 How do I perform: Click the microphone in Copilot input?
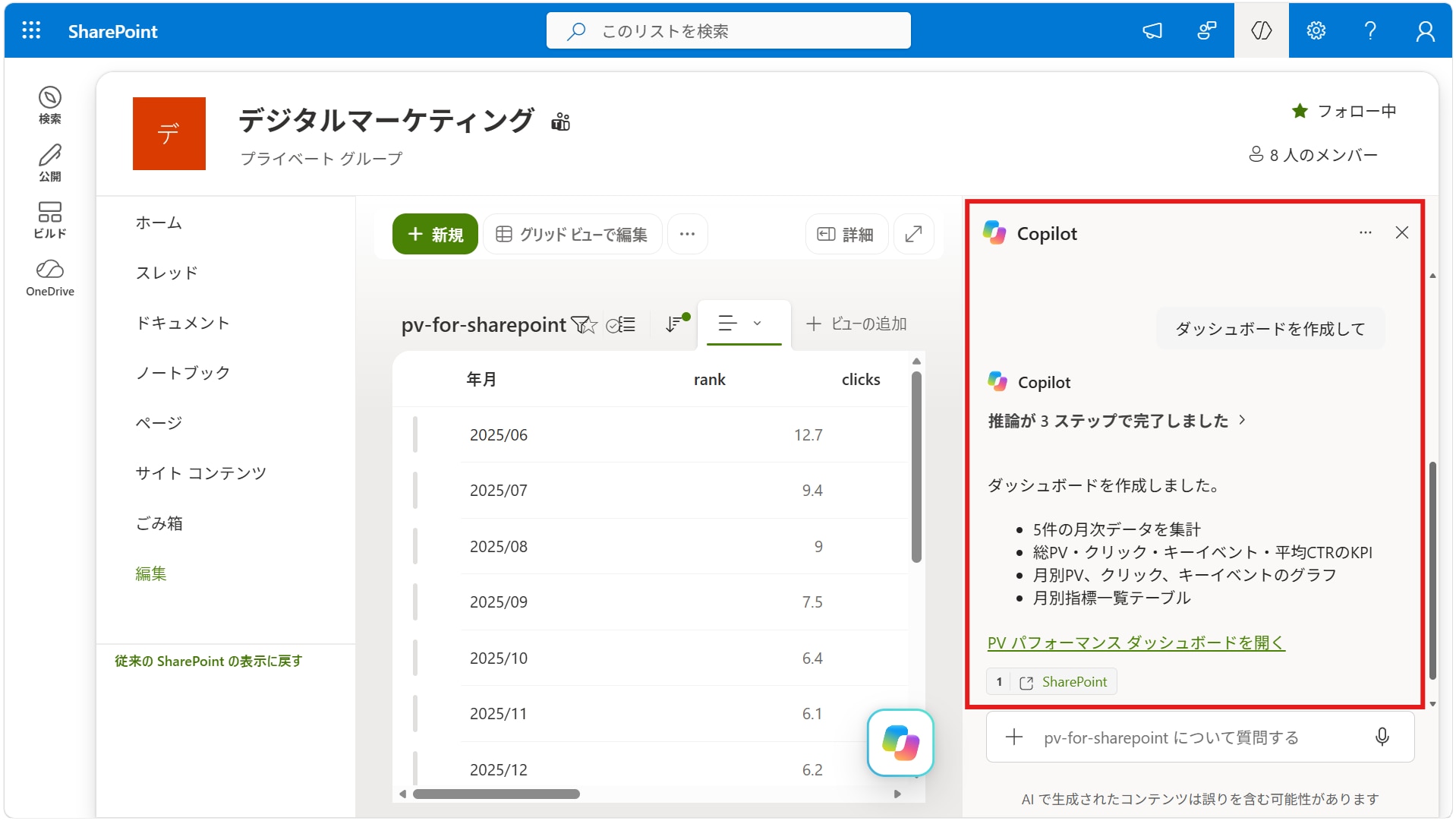[1382, 737]
